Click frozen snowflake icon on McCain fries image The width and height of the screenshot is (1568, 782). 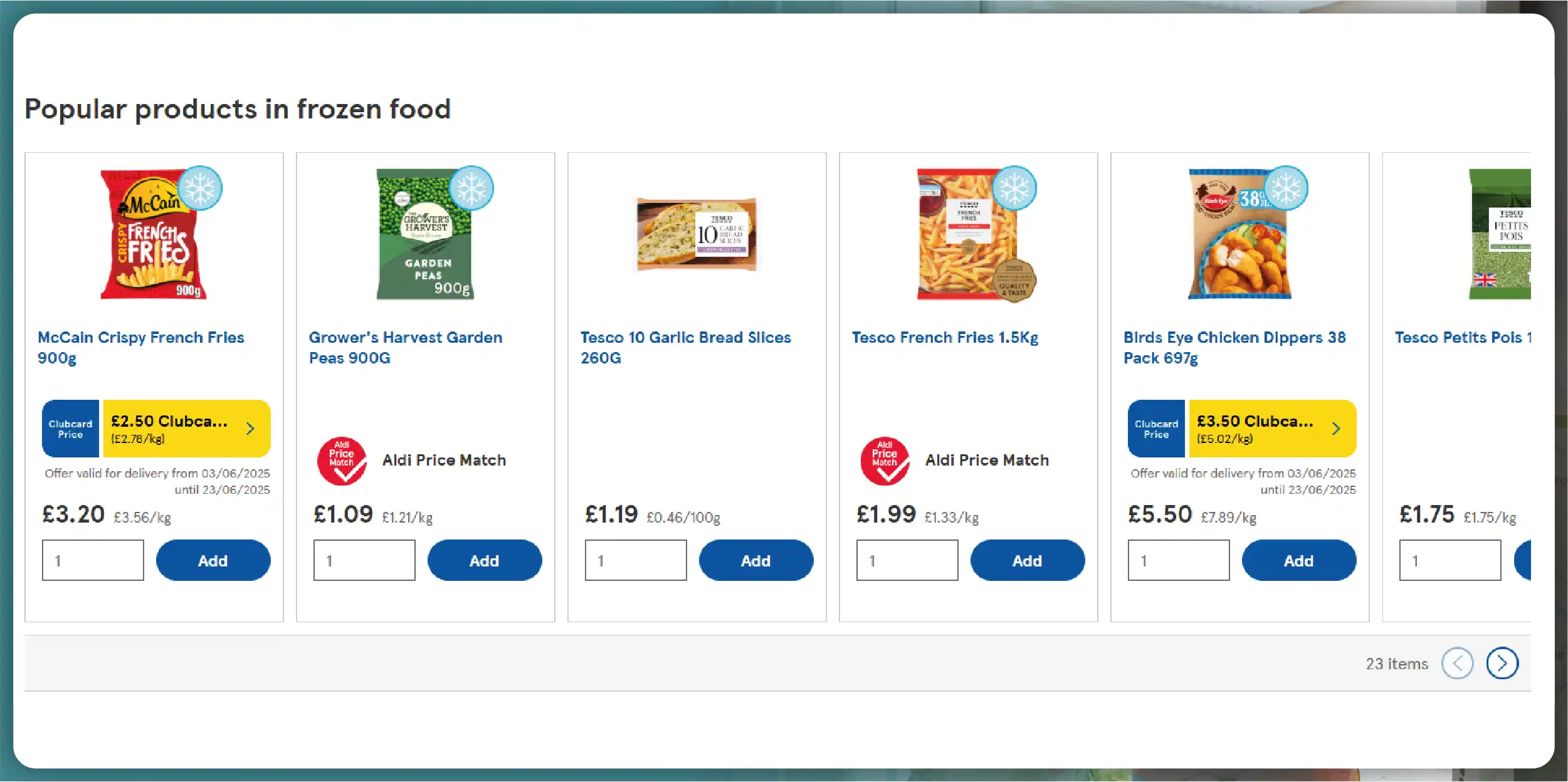tap(199, 188)
